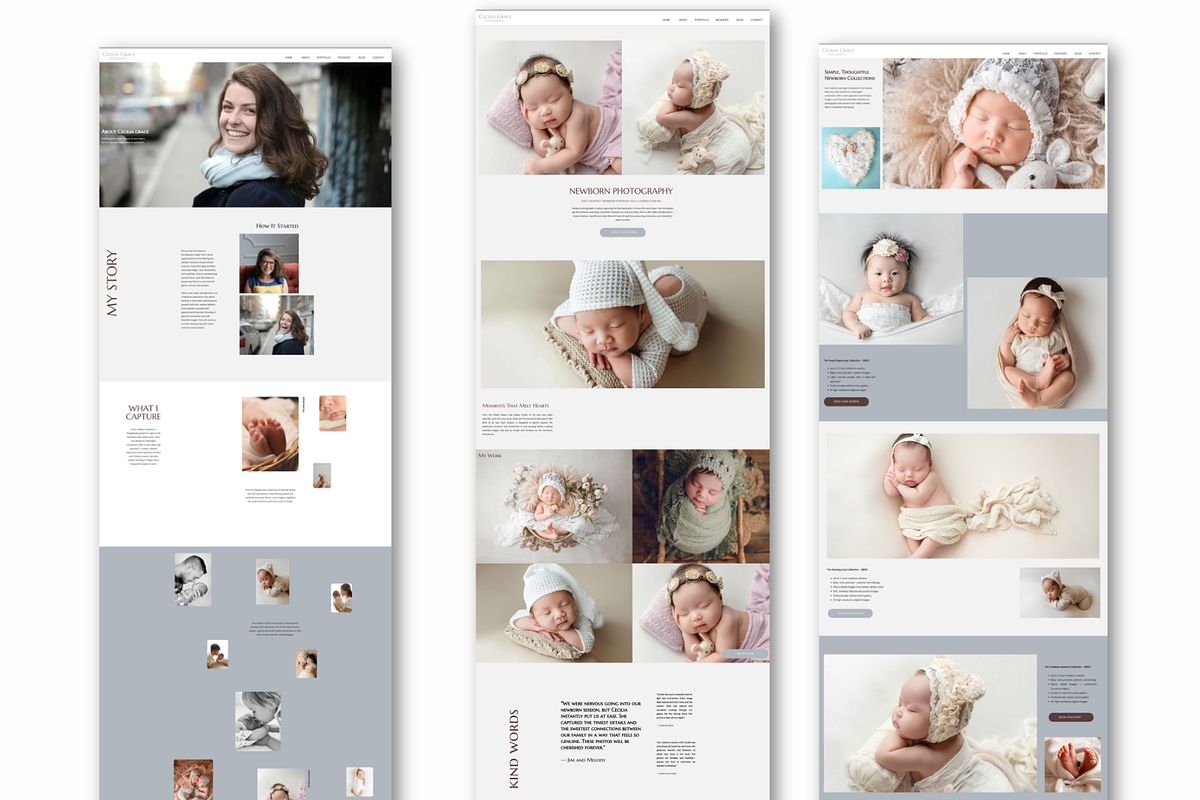Click the smiling woman hero photo
Viewport: 1200px width, 800px height.
click(x=245, y=135)
